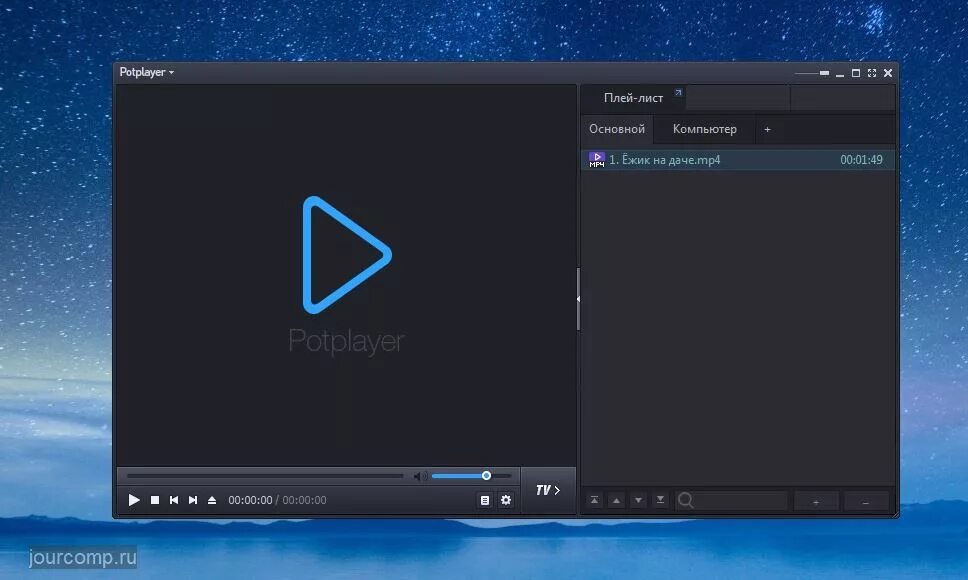Move item to top of playlist
968x580 pixels.
(x=594, y=500)
